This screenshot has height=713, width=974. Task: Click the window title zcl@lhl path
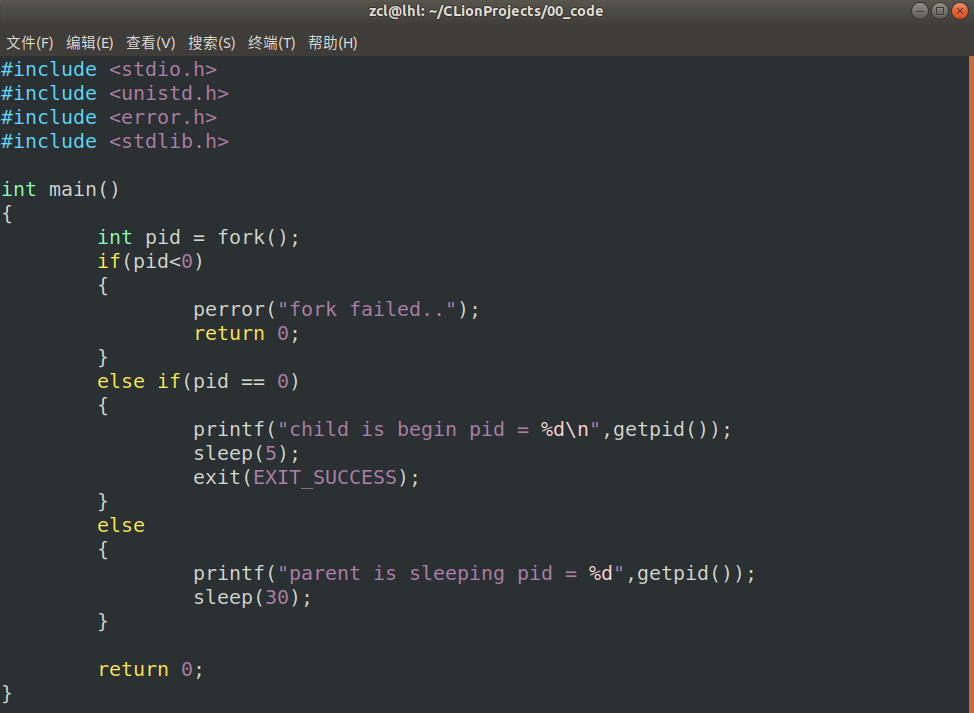[x=486, y=11]
